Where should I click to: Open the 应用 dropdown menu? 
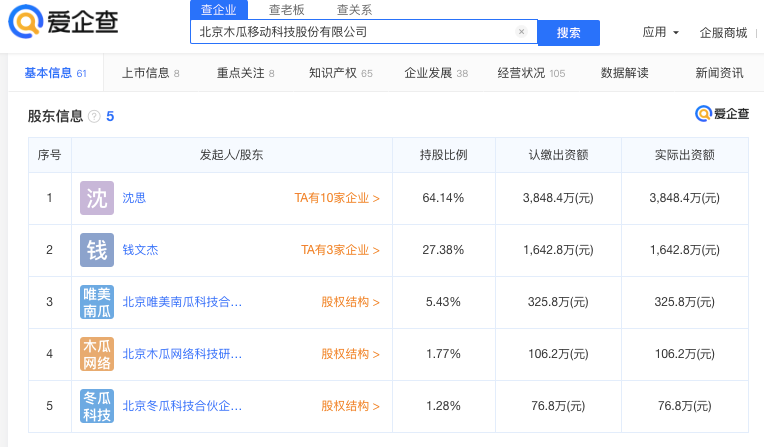660,32
